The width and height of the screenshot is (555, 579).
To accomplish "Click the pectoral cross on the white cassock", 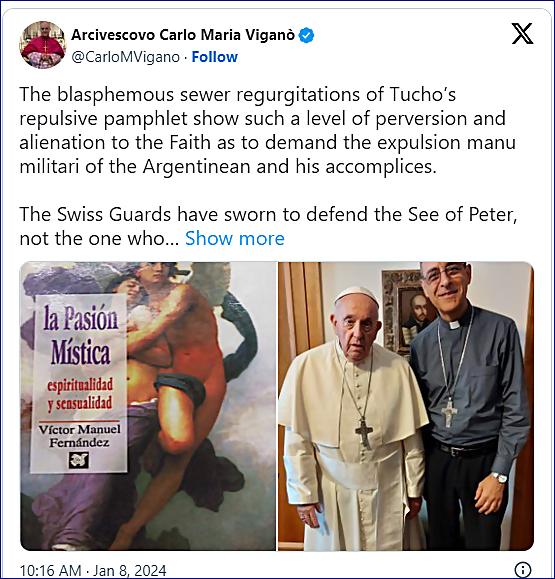I will coord(364,434).
